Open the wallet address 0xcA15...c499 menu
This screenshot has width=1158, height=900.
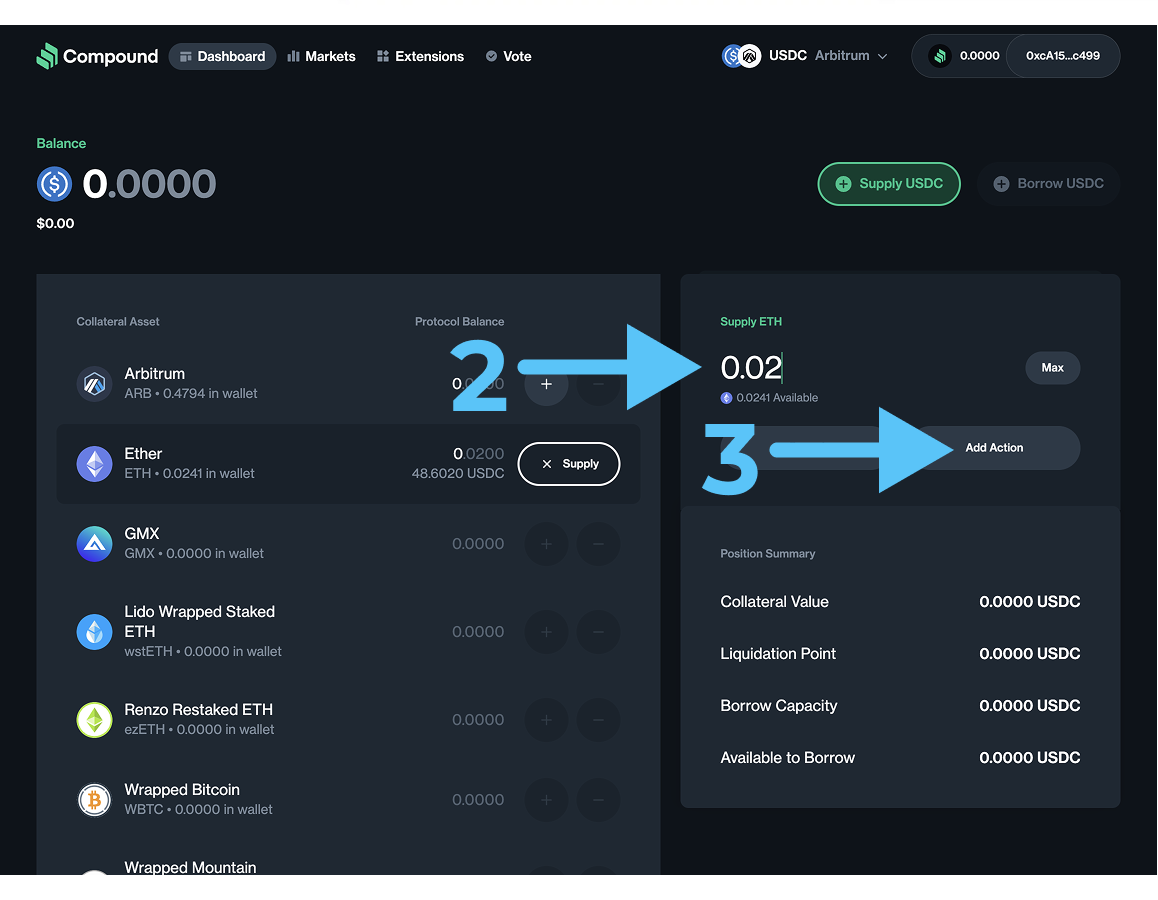(1062, 56)
